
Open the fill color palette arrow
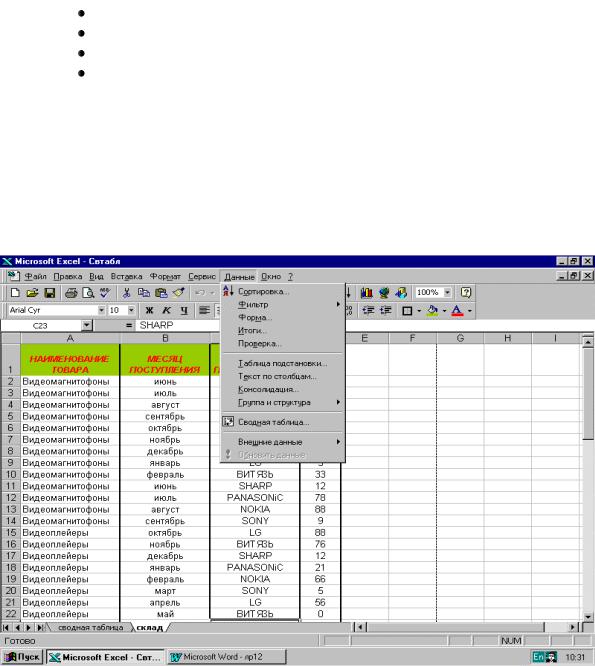444,310
